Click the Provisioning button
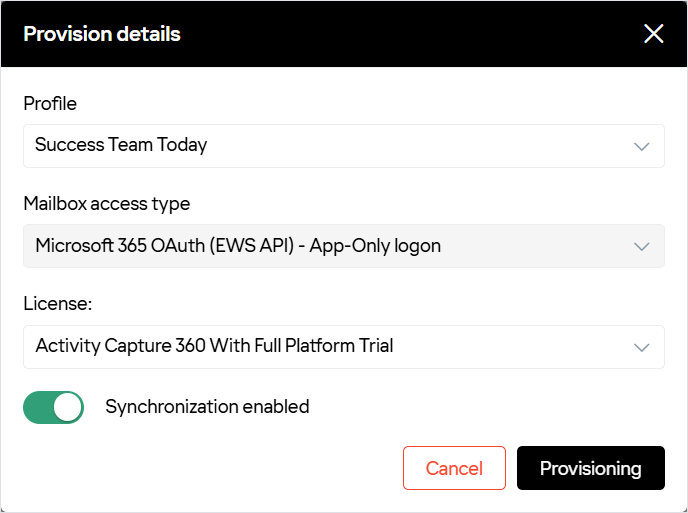 (591, 468)
